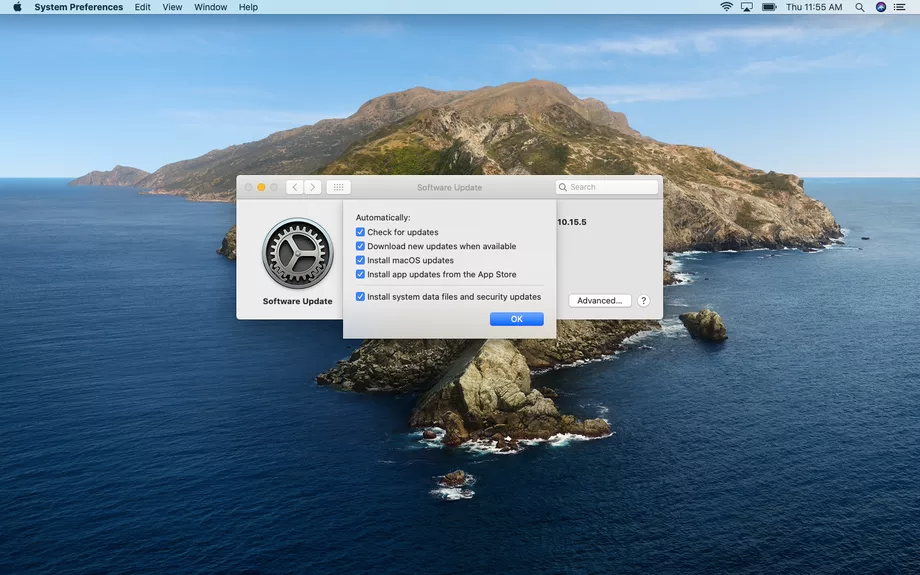This screenshot has width=920, height=575.
Task: Click the Software Update gear icon
Action: pyautogui.click(x=297, y=254)
